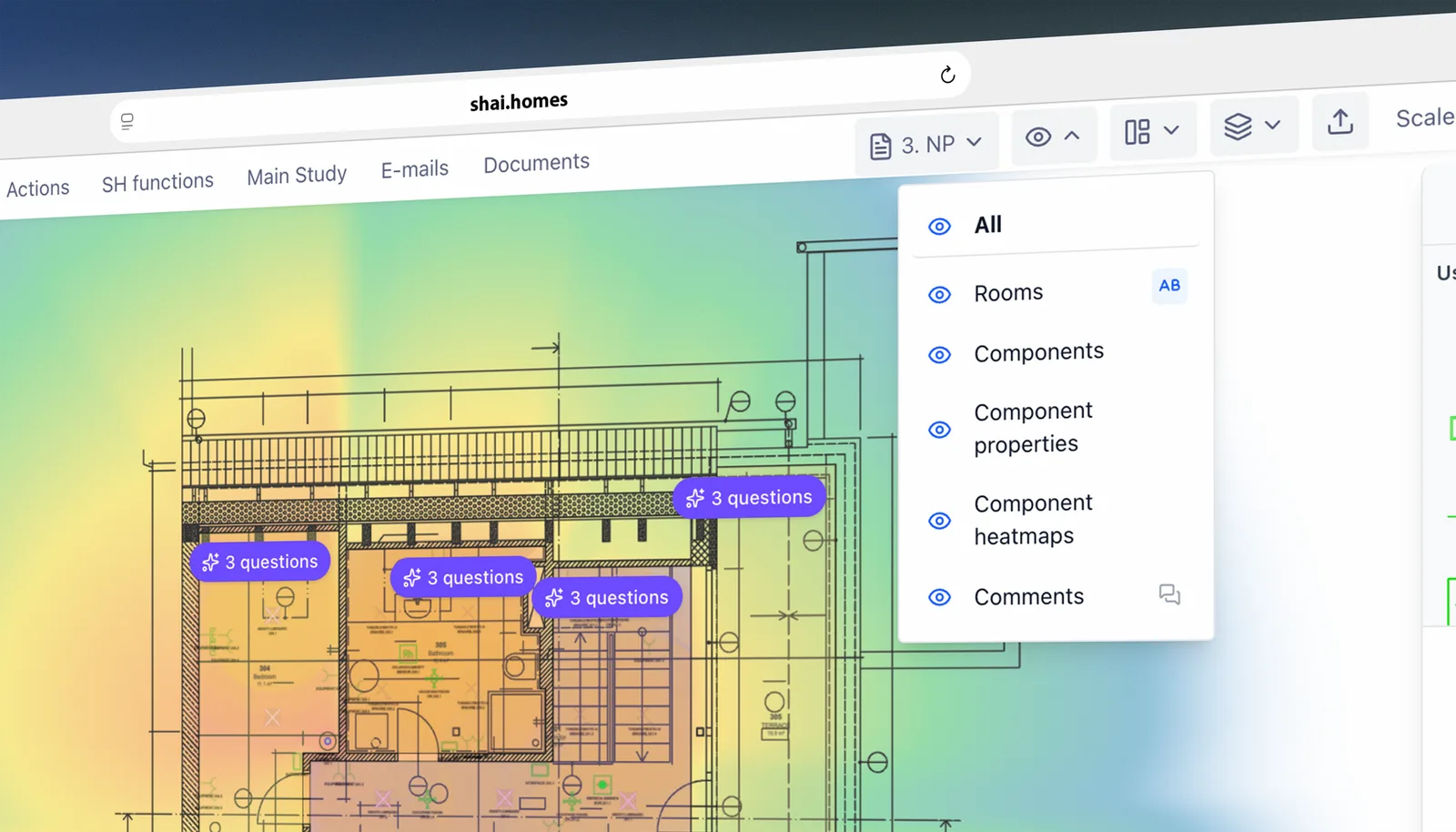The height and width of the screenshot is (832, 1456).
Task: Open the layout panels dropdown
Action: (1151, 132)
